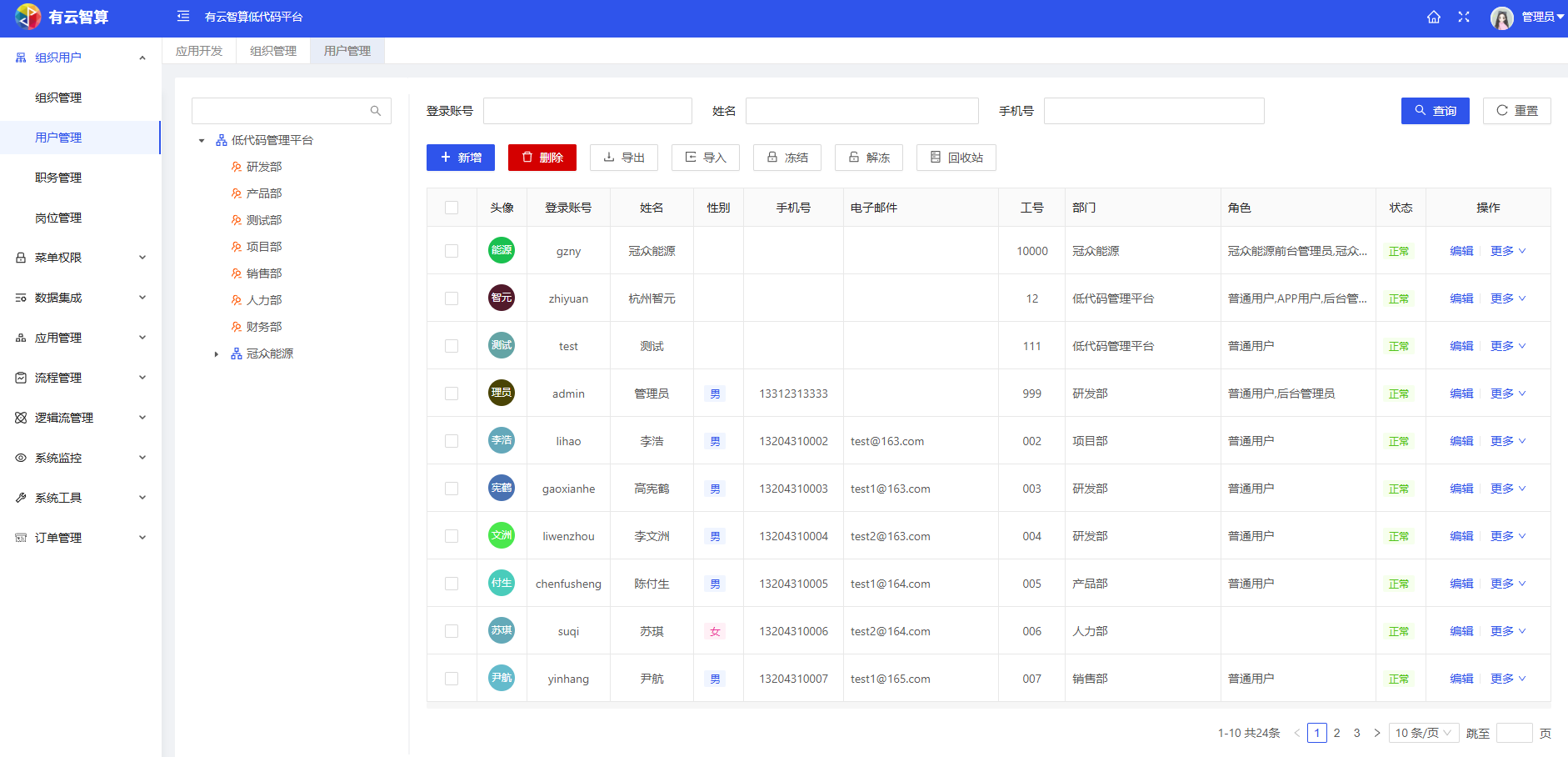Check the box for user gzny
The image size is (1568, 757).
[x=452, y=251]
